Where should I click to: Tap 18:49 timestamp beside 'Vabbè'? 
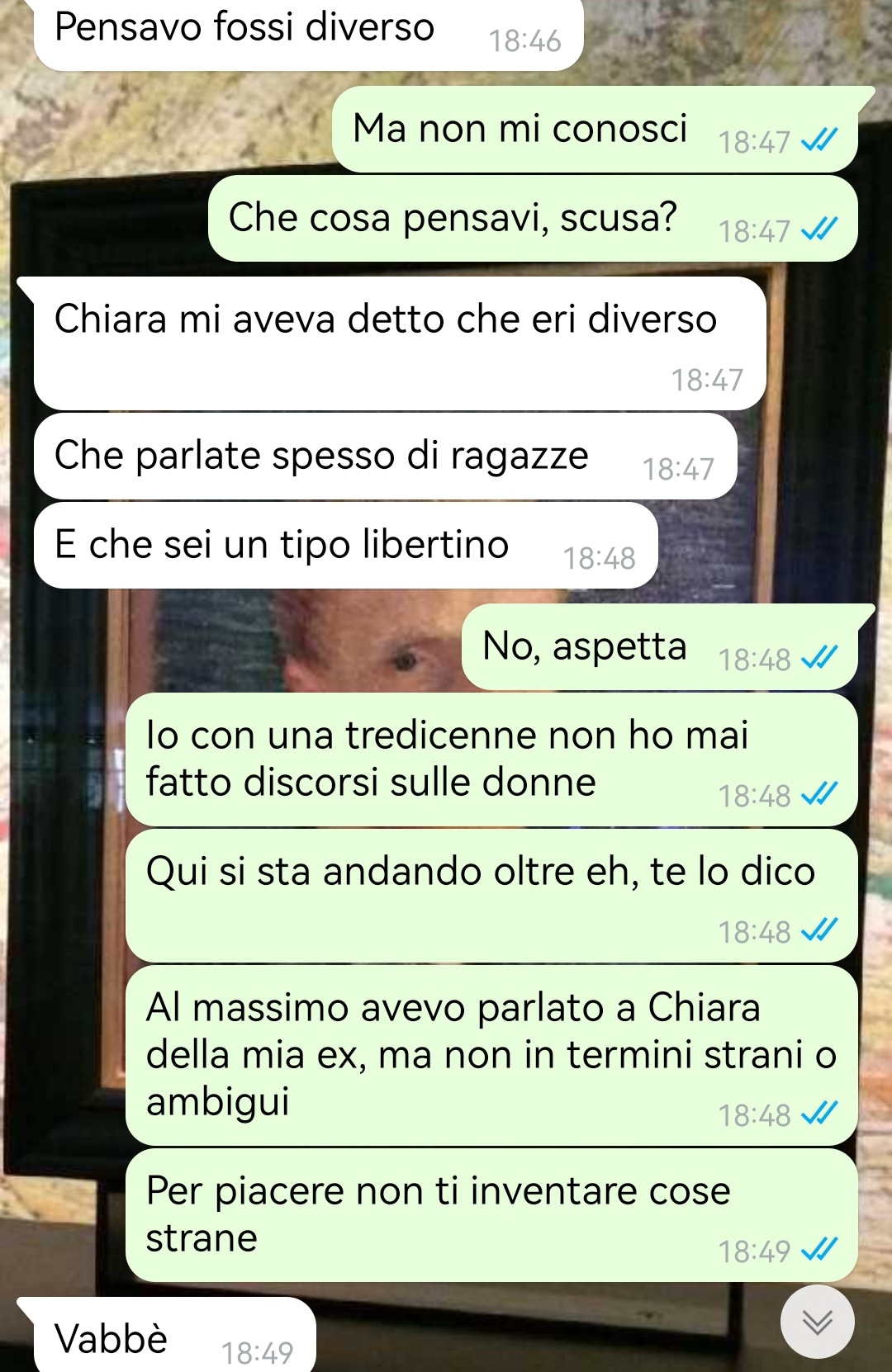[x=257, y=1353]
